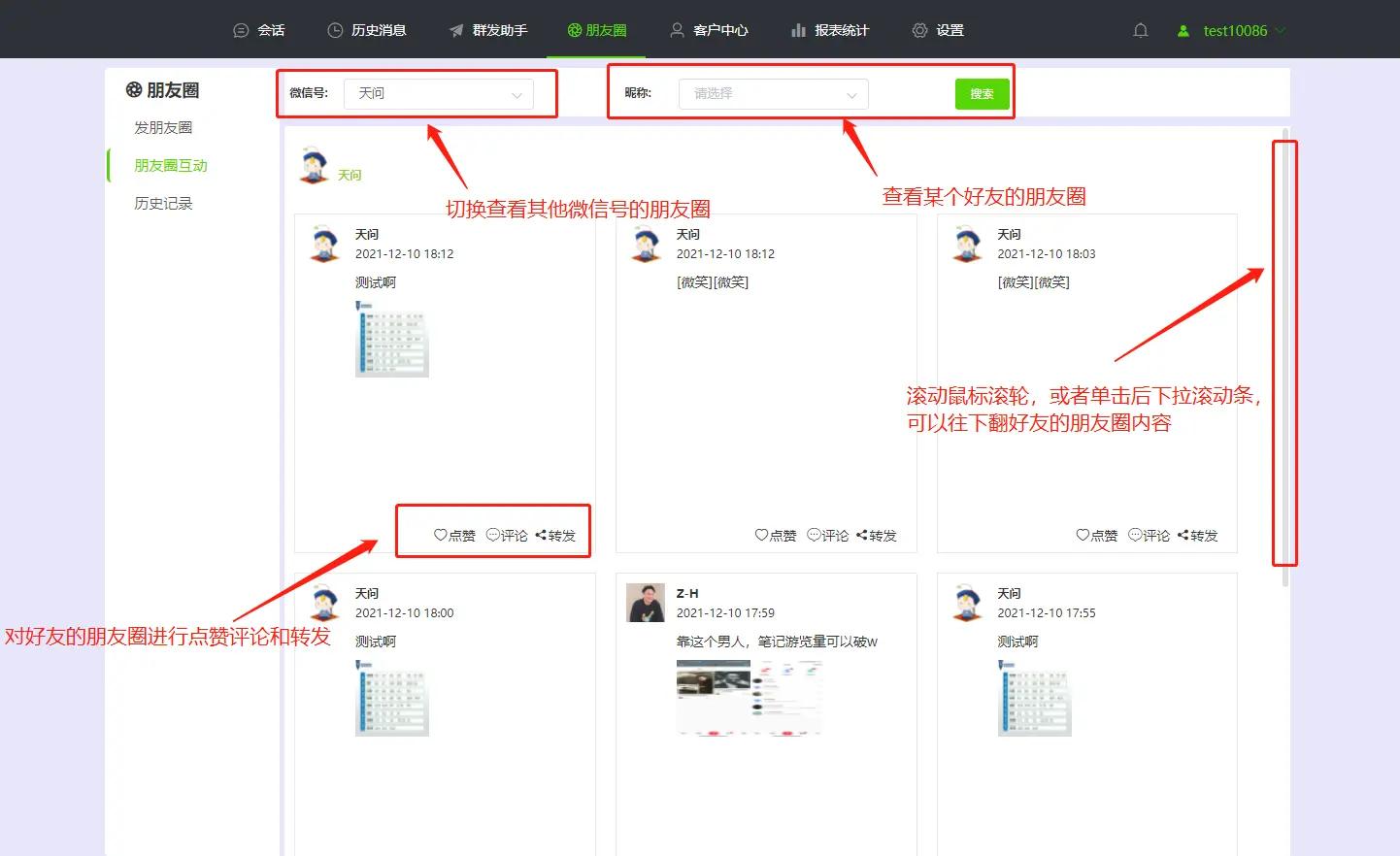Click the 设置 gear icon
The width and height of the screenshot is (1400, 856).
click(919, 30)
